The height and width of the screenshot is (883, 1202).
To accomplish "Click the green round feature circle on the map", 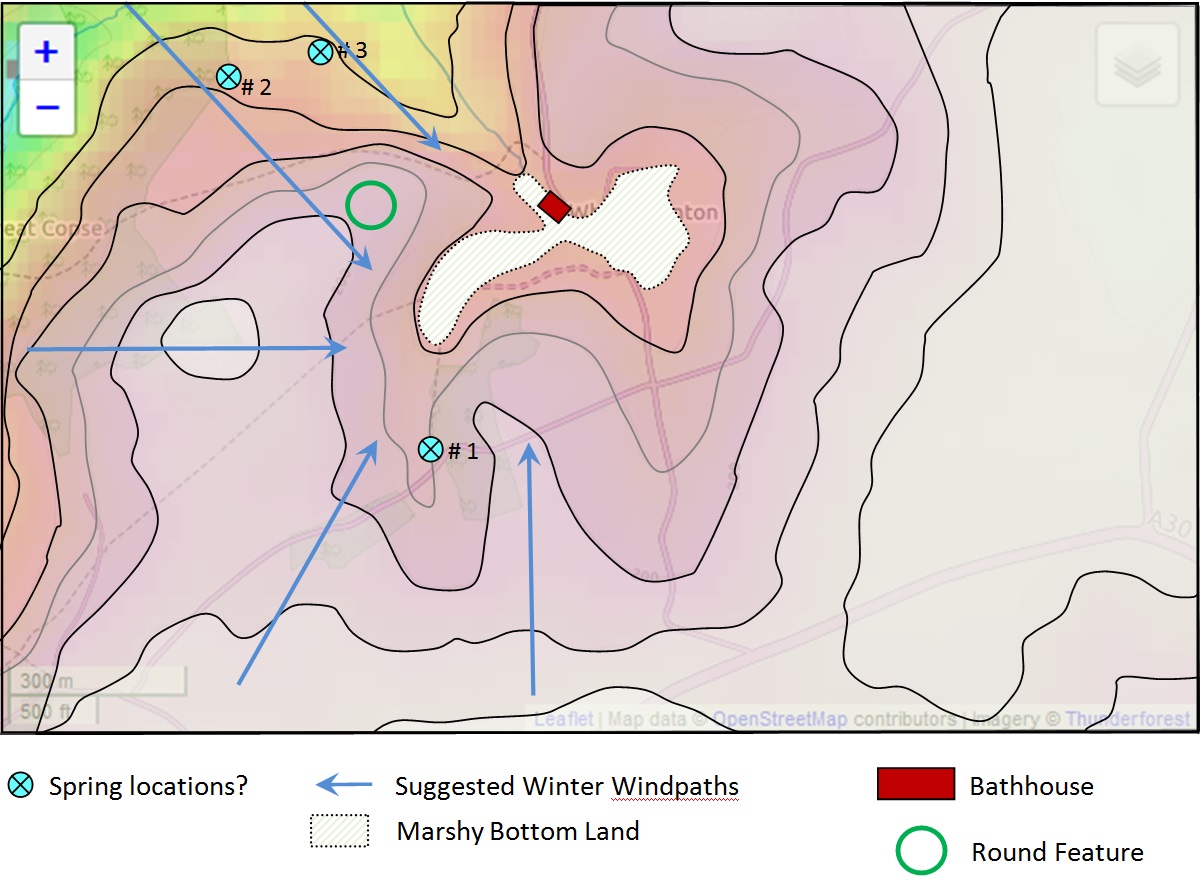I will [x=371, y=205].
